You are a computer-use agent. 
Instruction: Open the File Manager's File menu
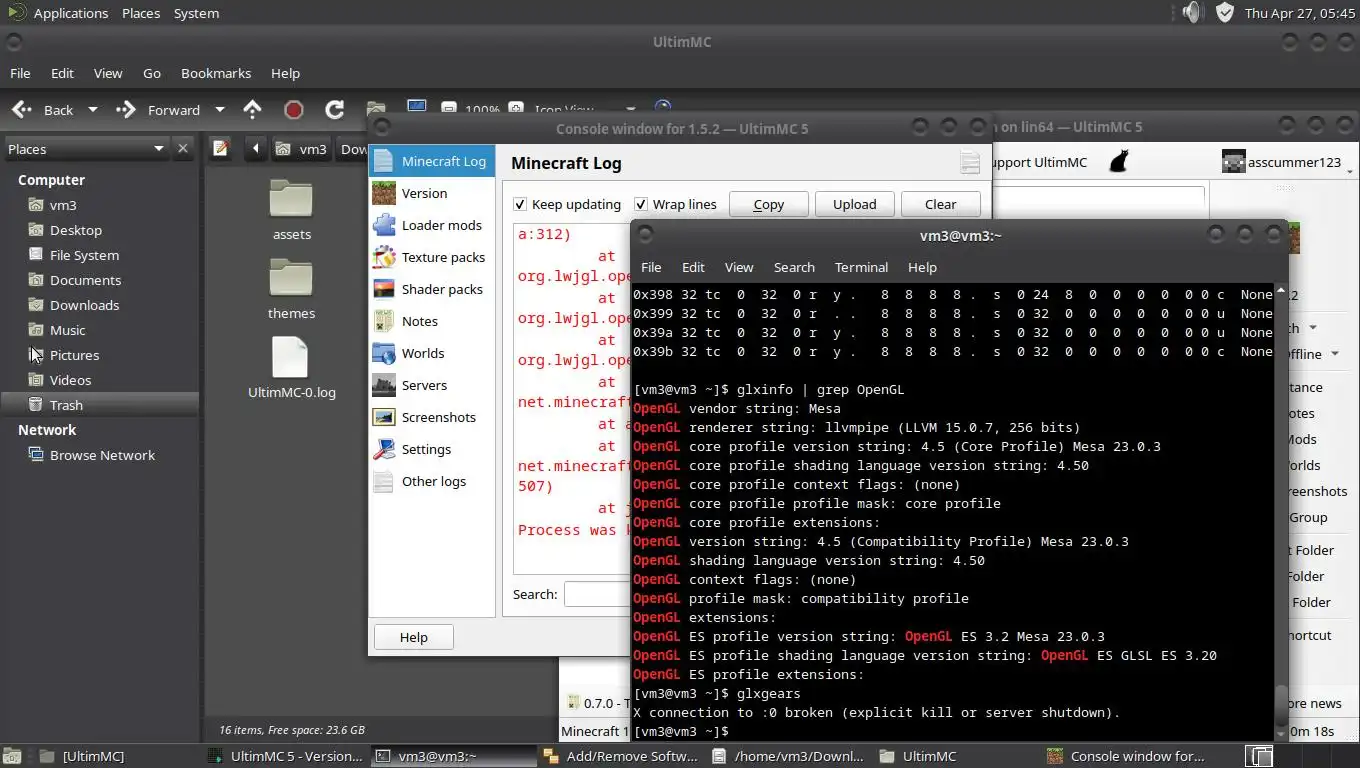pyautogui.click(x=20, y=73)
